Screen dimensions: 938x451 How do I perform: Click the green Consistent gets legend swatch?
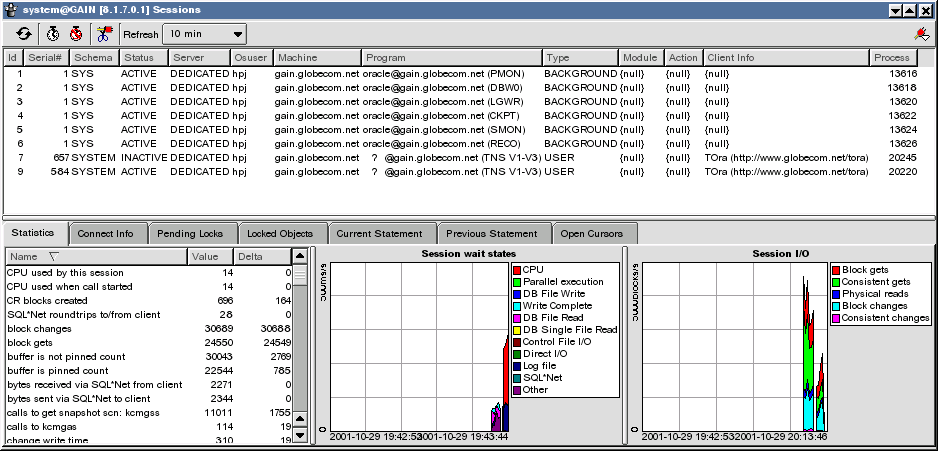[x=835, y=282]
